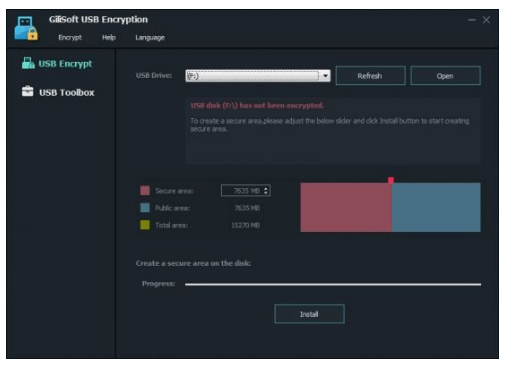This screenshot has height=365, width=507.
Task: Click the Total area 15270 MB value
Action: tap(245, 225)
